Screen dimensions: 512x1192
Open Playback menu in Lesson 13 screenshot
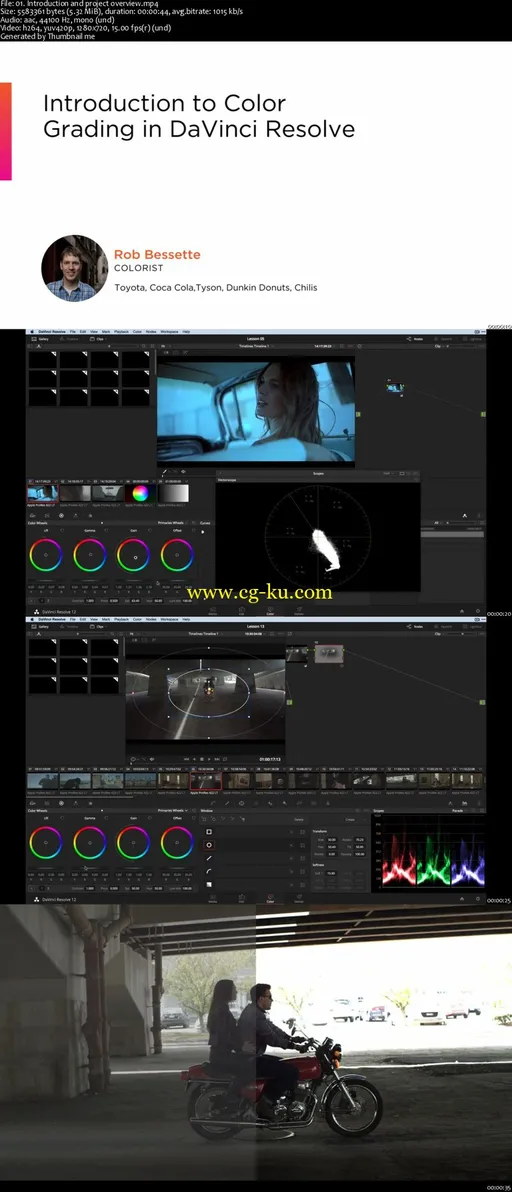[x=122, y=619]
